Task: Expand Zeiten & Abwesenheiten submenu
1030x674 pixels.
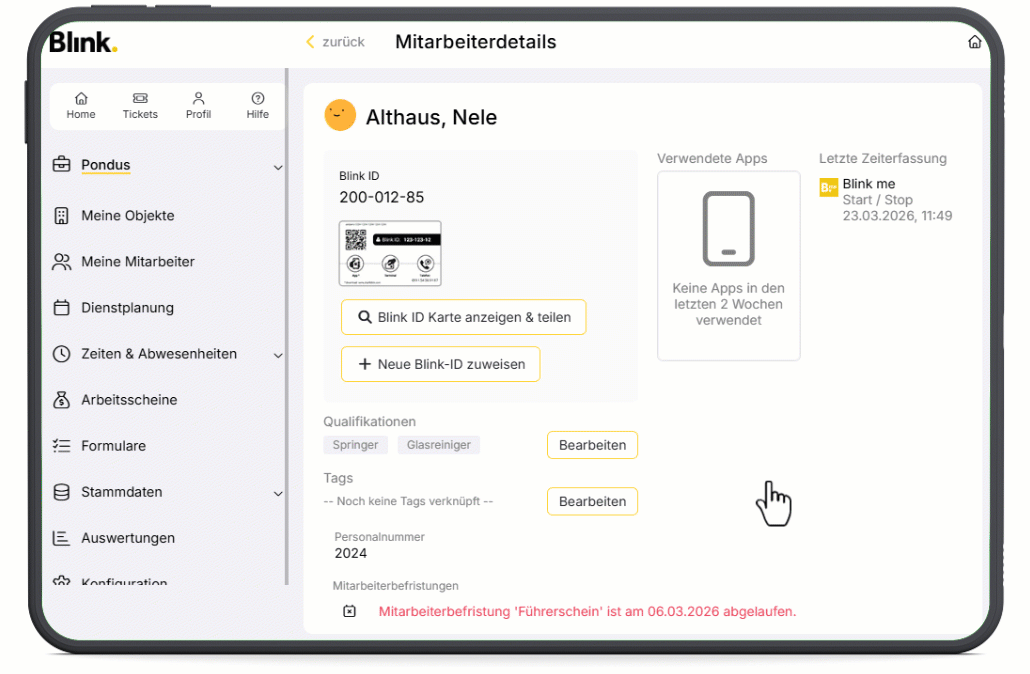Action: click(x=278, y=355)
